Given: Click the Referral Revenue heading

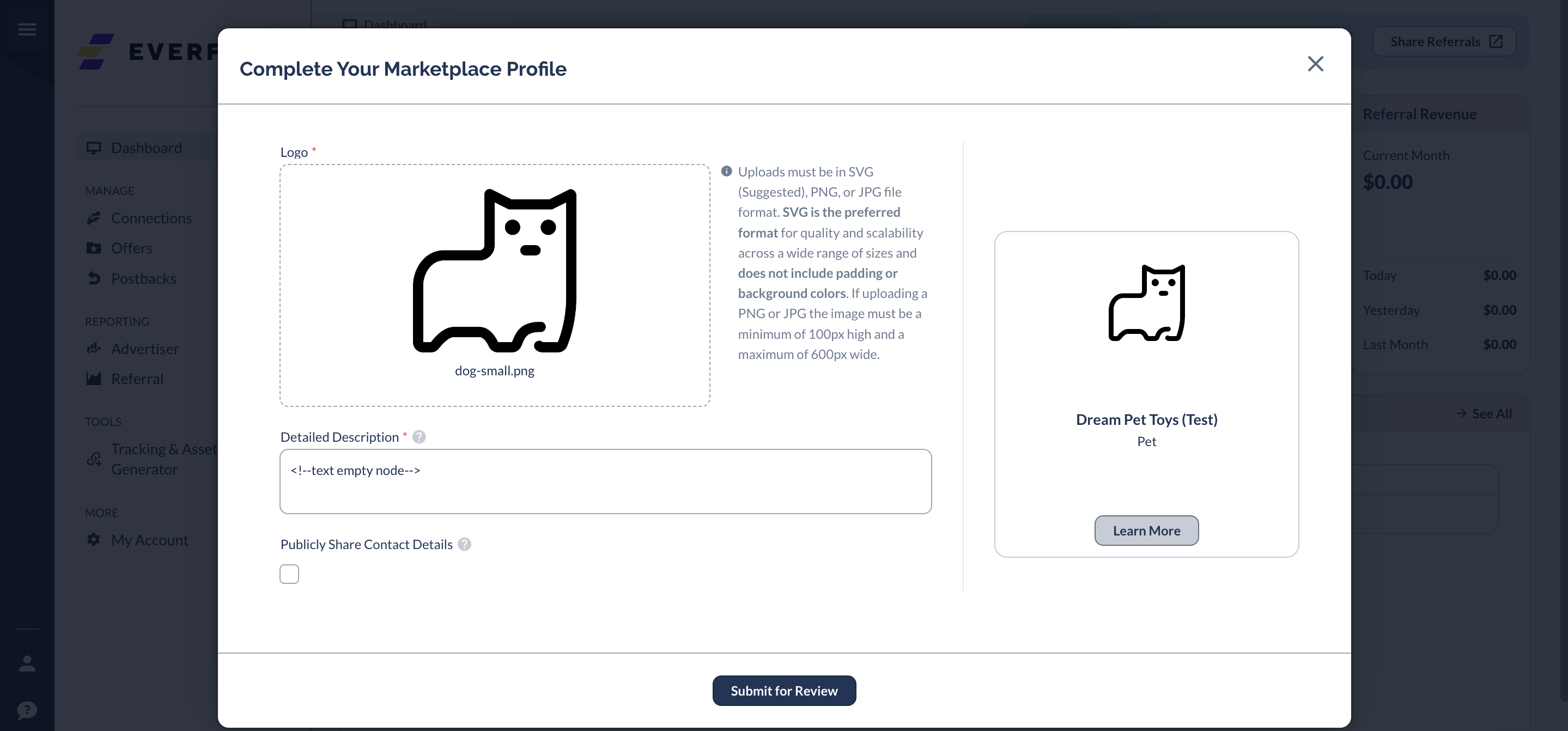Looking at the screenshot, I should [1419, 114].
